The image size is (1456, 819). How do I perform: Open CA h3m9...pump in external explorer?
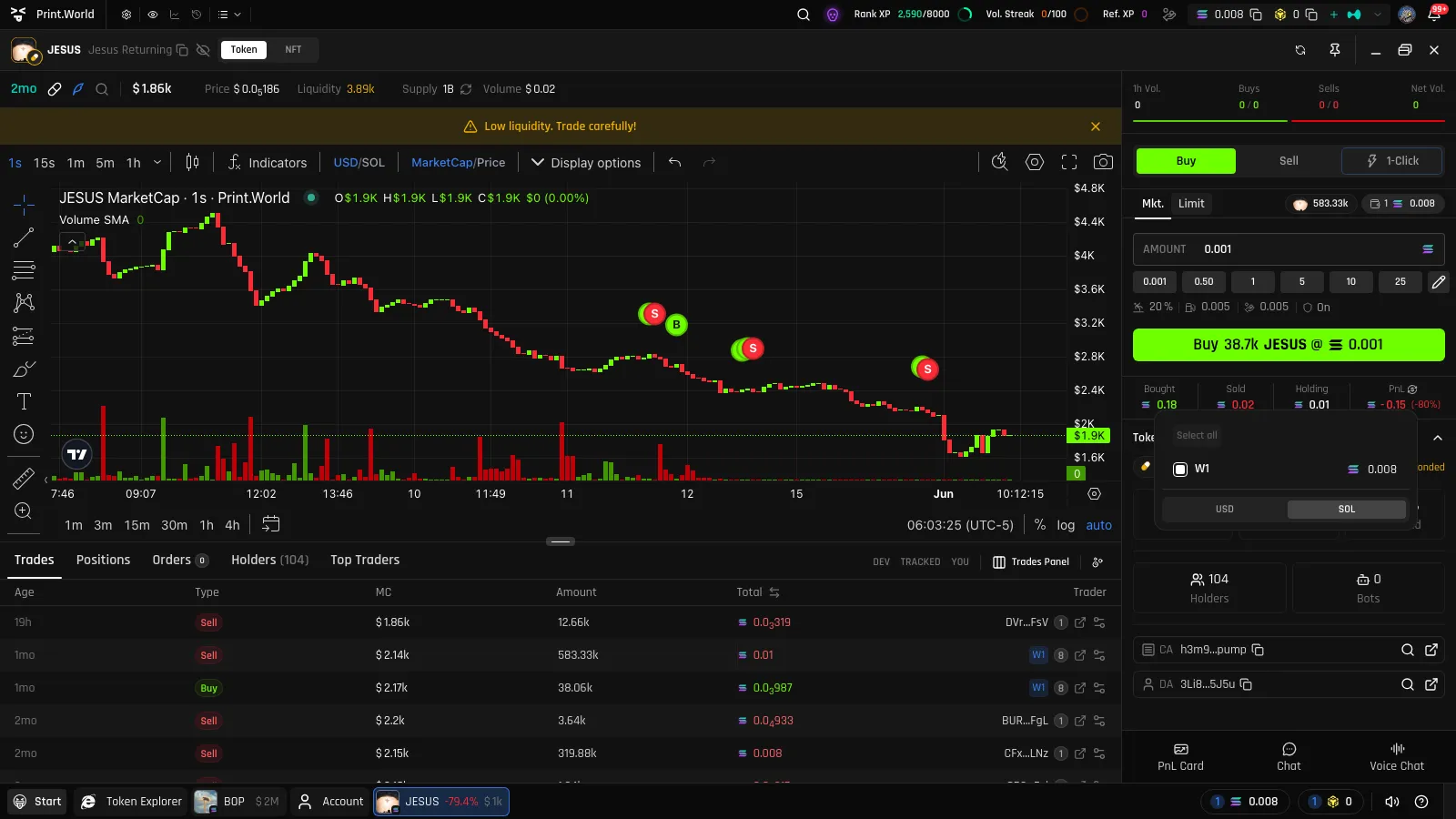(x=1431, y=650)
